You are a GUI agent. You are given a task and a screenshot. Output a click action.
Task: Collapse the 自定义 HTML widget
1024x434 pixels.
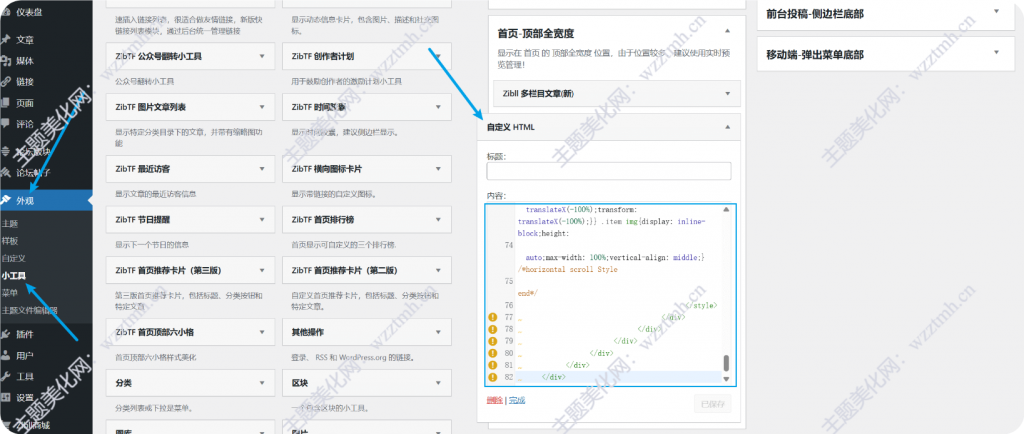click(x=728, y=127)
